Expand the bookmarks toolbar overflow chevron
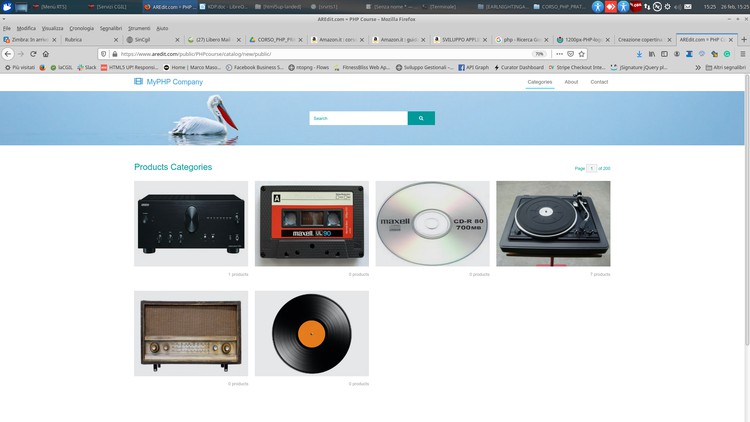 tap(698, 67)
